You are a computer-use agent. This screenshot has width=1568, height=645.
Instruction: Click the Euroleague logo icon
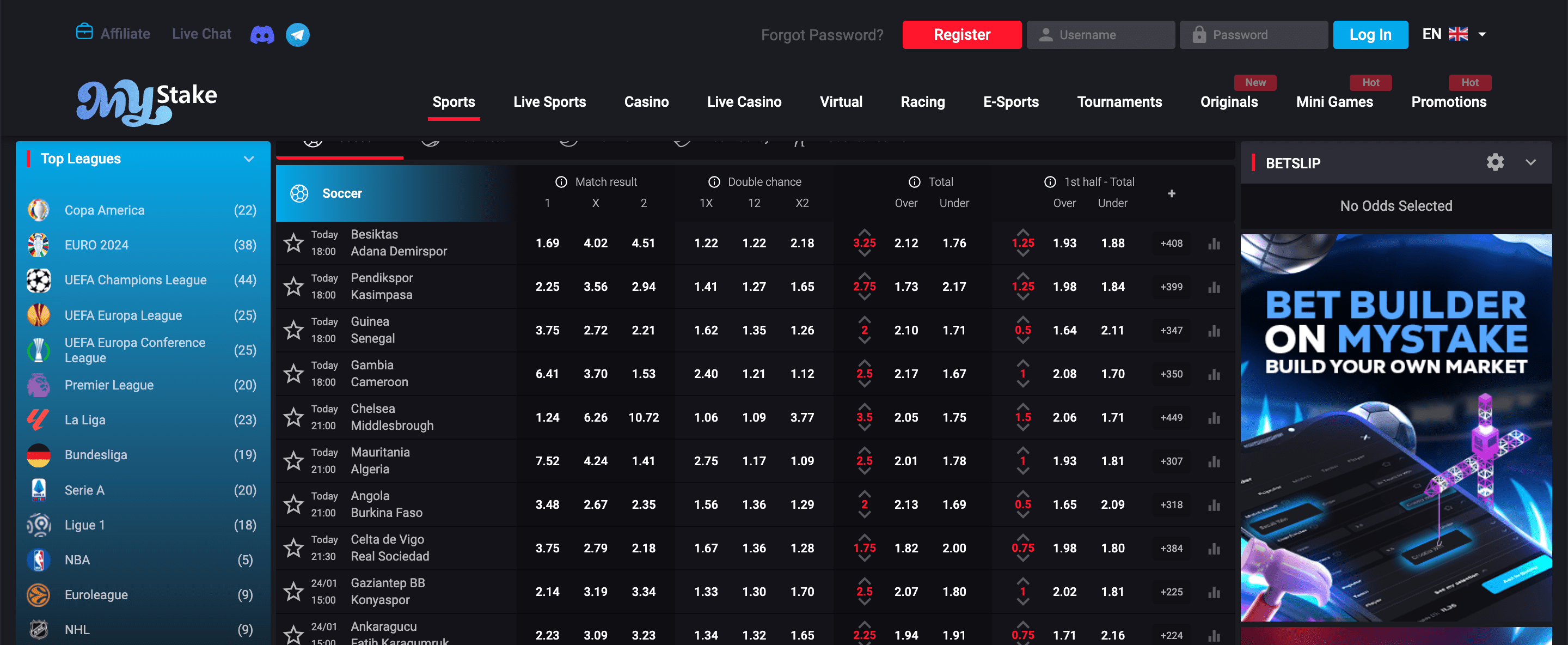pyautogui.click(x=39, y=595)
